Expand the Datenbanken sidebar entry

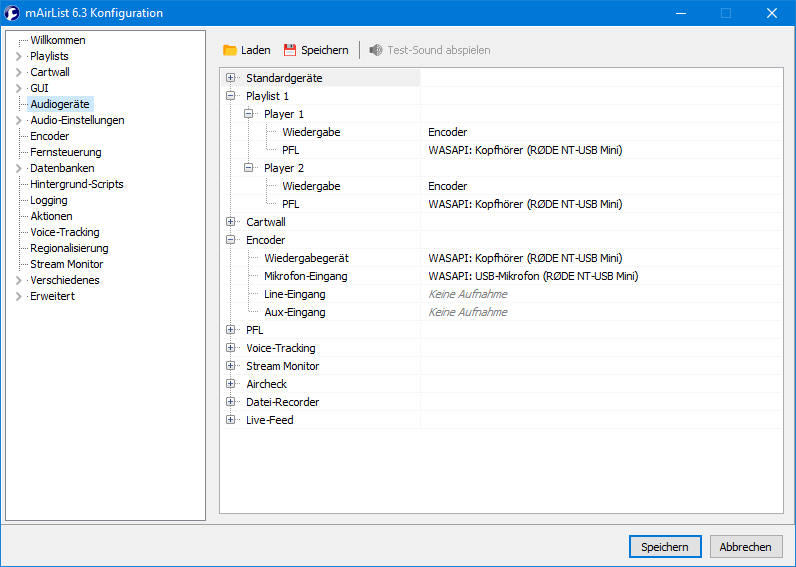tap(18, 168)
